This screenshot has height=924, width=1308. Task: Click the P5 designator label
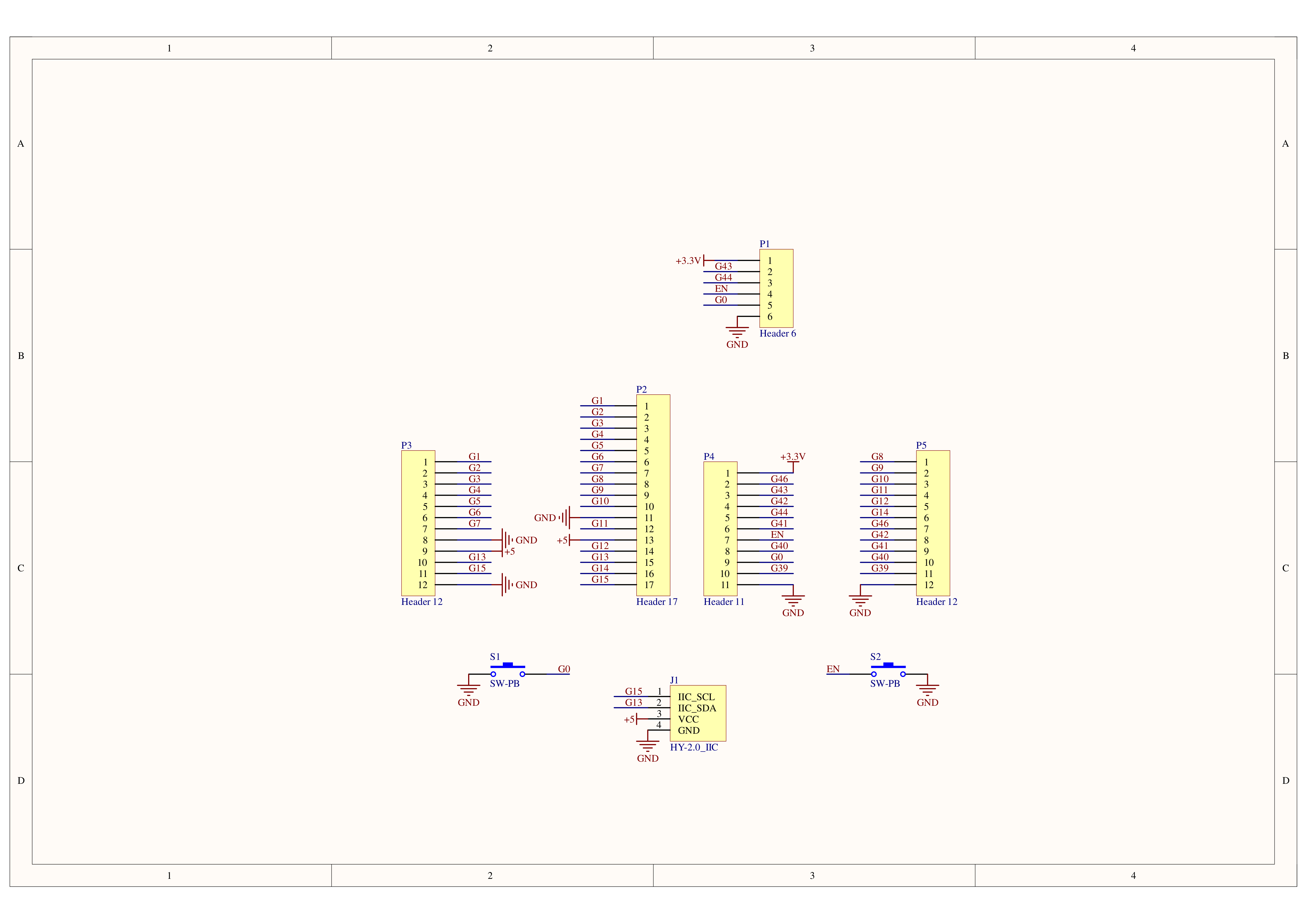(921, 445)
